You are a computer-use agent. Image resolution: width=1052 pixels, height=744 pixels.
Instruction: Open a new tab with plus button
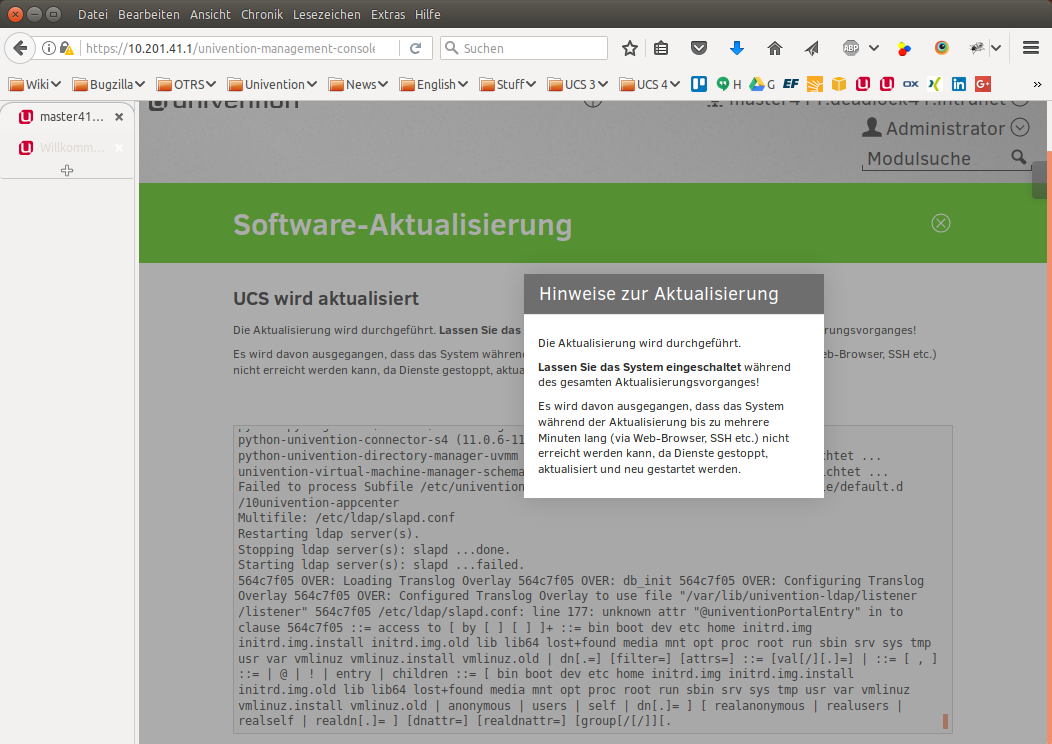(67, 171)
